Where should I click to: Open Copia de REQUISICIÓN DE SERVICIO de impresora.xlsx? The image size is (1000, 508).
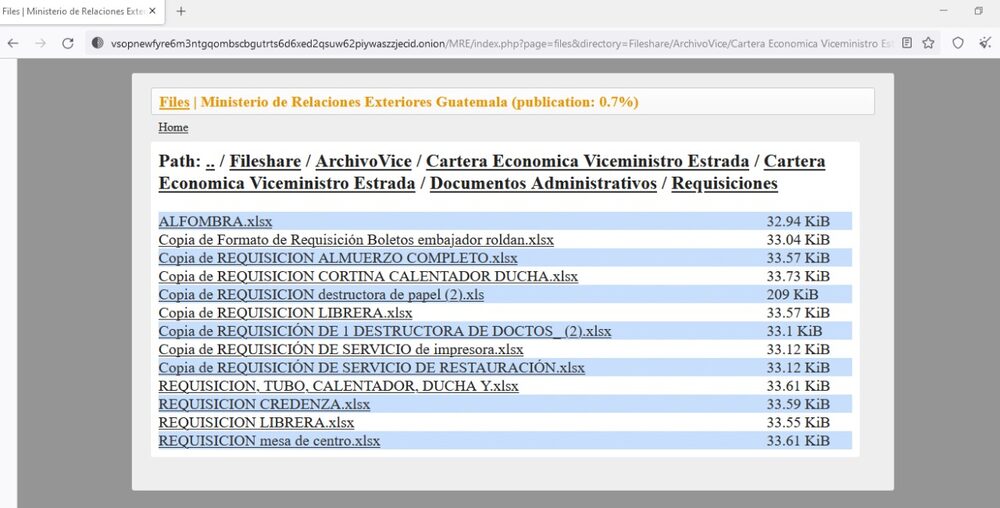click(341, 350)
